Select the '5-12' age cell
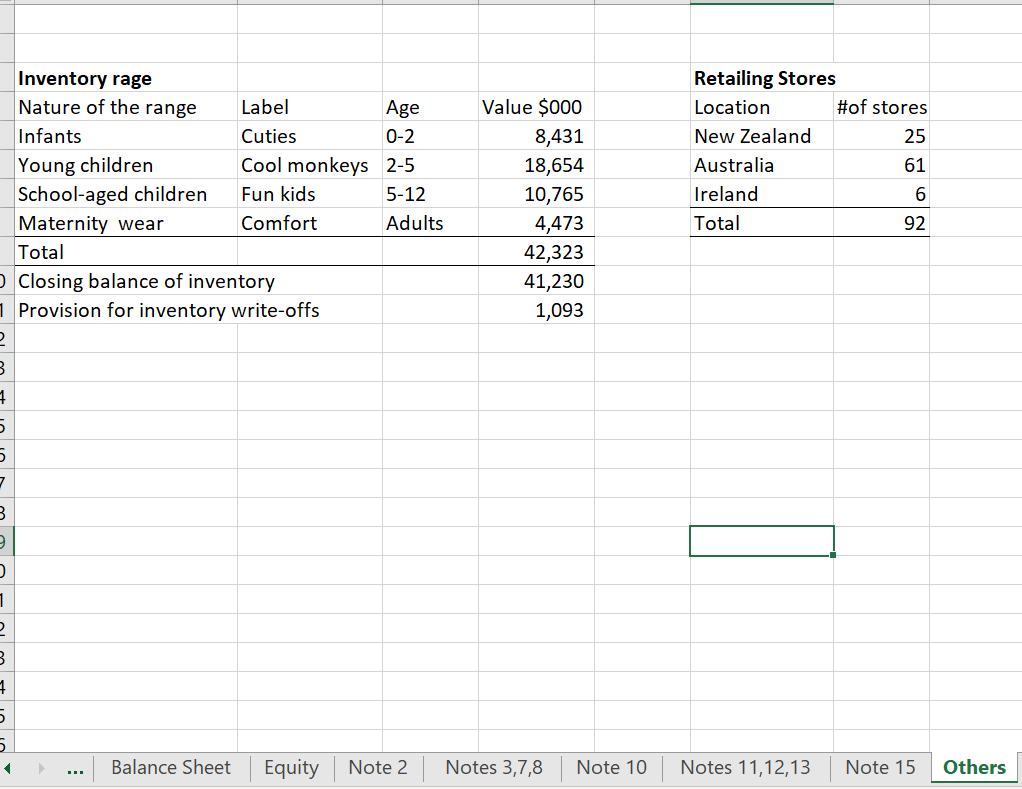 coord(430,194)
